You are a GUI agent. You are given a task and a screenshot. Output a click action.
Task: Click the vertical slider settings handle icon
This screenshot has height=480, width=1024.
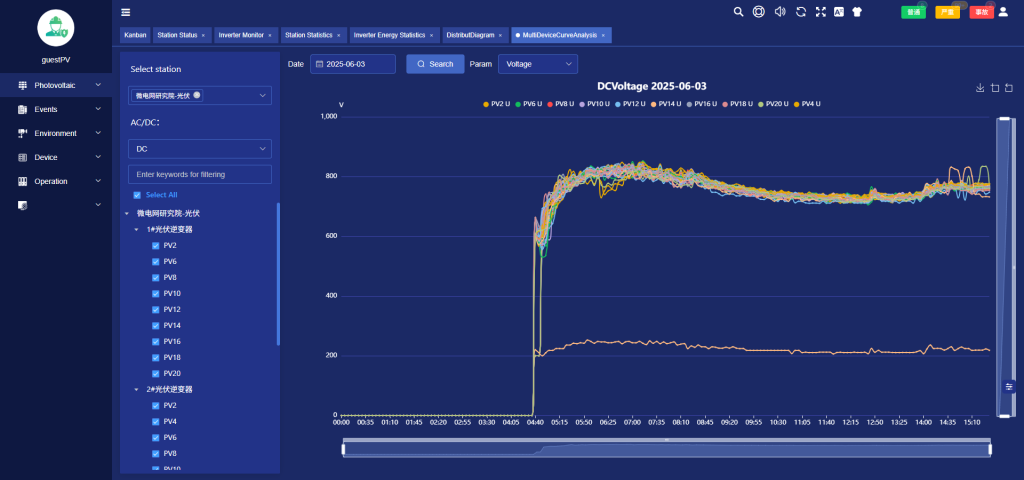(x=1010, y=387)
